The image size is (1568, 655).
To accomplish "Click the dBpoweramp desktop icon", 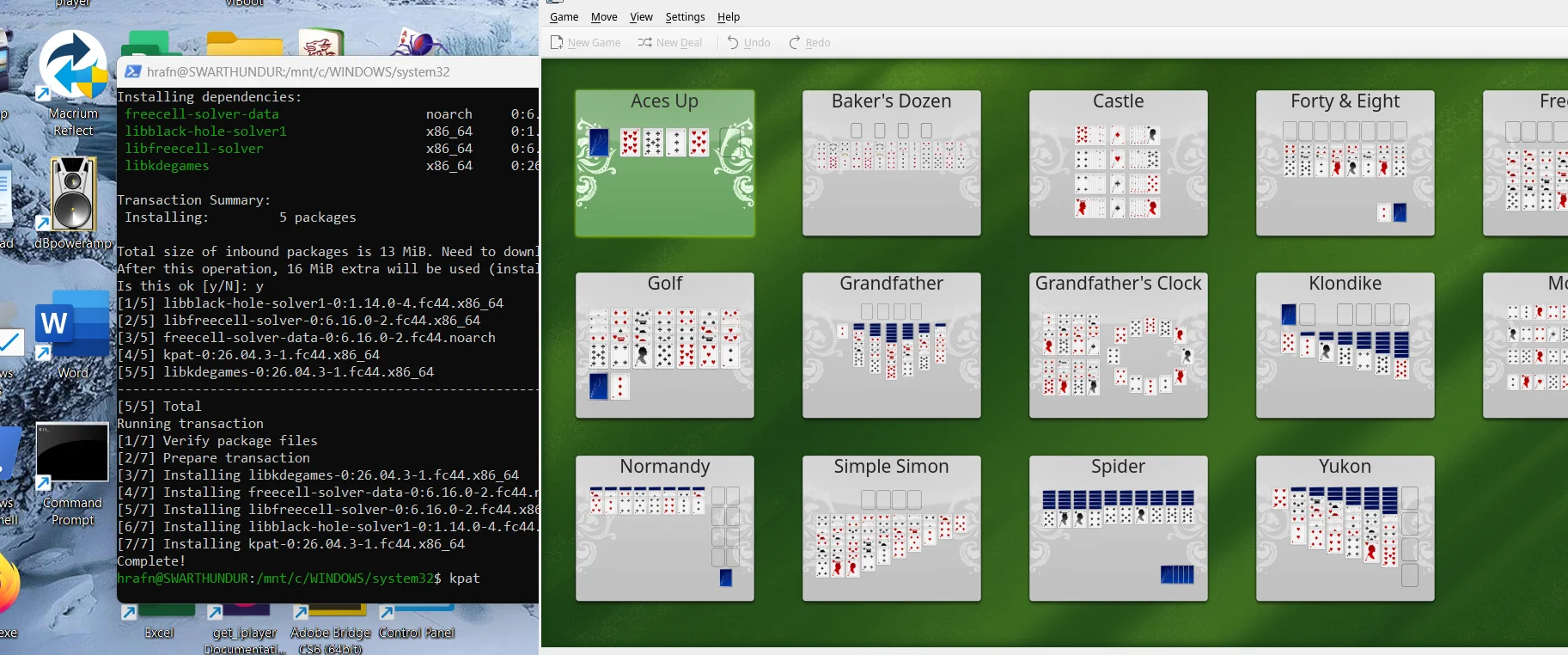I will 73,203.
